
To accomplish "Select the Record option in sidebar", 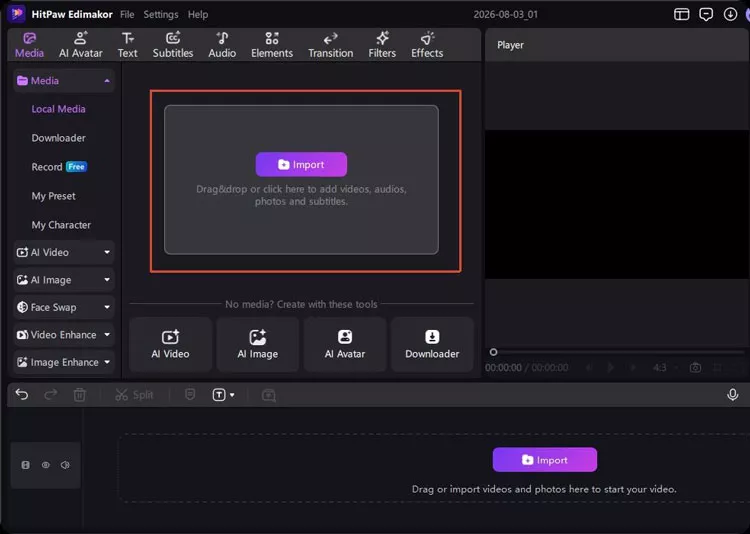I will (x=59, y=167).
